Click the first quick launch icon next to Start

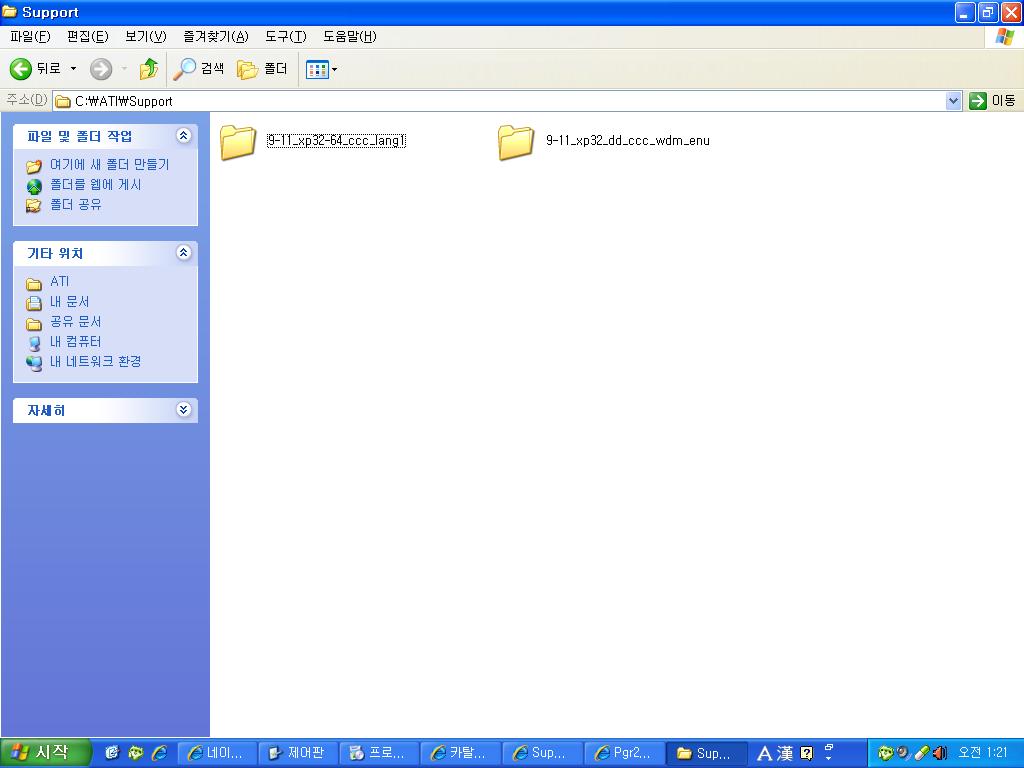click(x=112, y=753)
